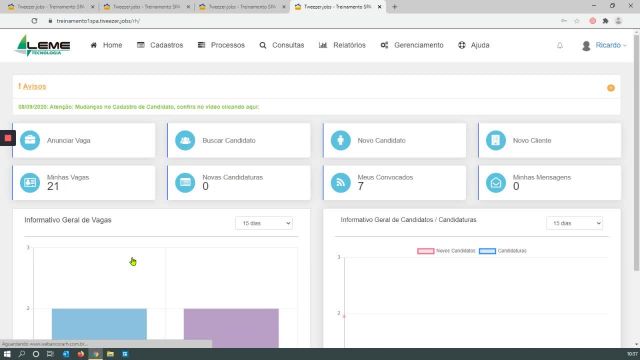Open the 15 dias dropdown for Candidatos chart
The height and width of the screenshot is (360, 640).
coord(574,223)
